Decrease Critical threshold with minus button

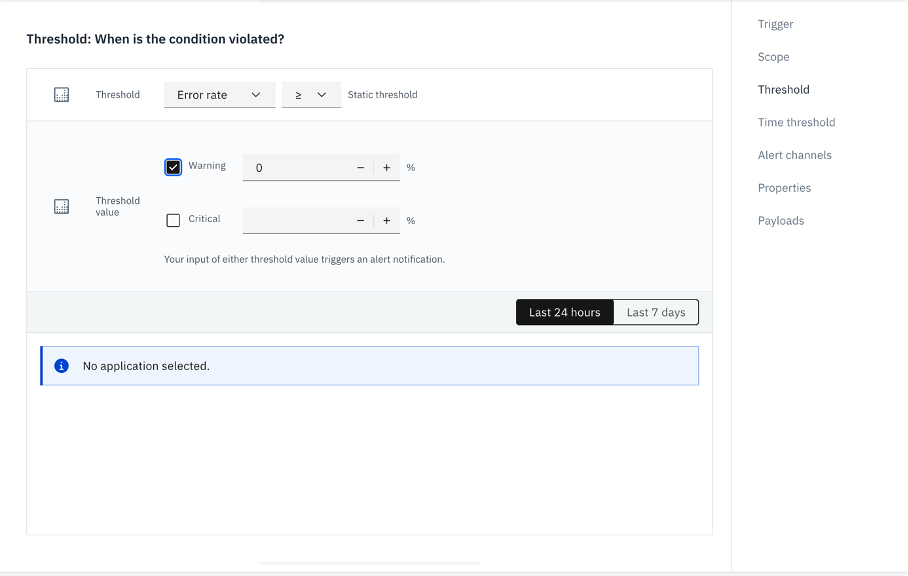tap(360, 221)
